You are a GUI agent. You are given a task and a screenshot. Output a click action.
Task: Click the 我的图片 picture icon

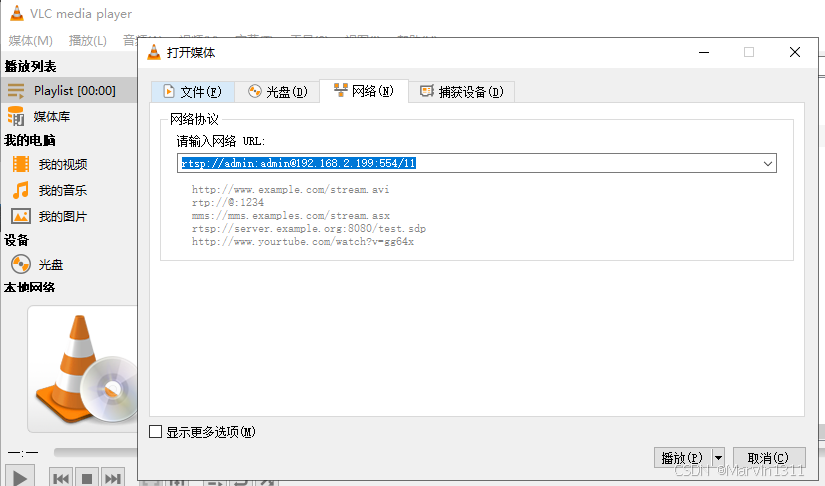21,216
